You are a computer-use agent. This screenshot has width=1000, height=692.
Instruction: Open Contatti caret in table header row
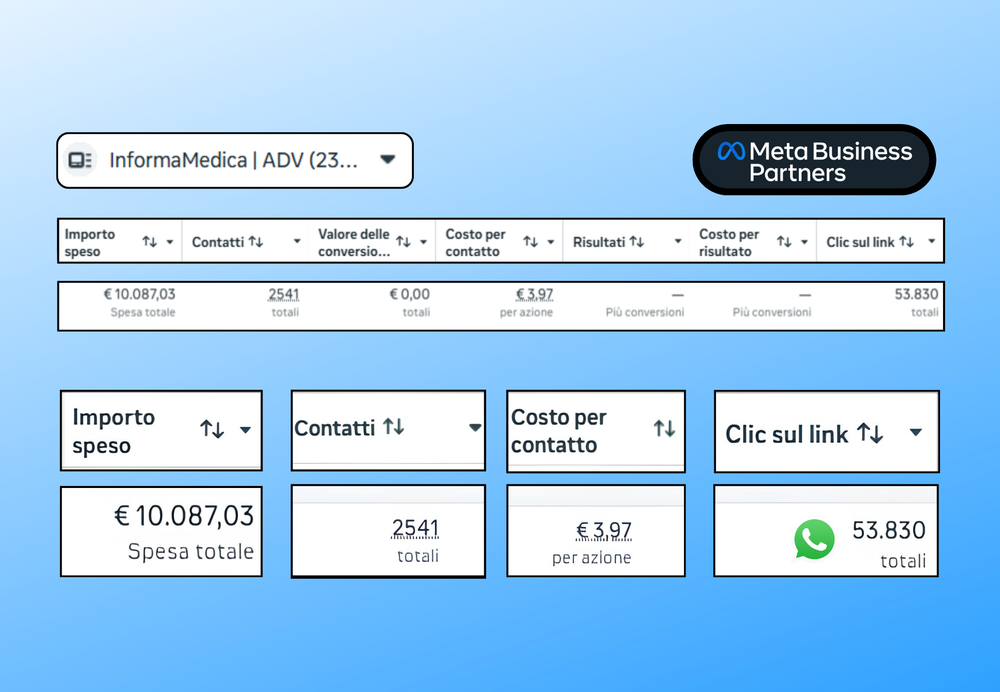(297, 241)
